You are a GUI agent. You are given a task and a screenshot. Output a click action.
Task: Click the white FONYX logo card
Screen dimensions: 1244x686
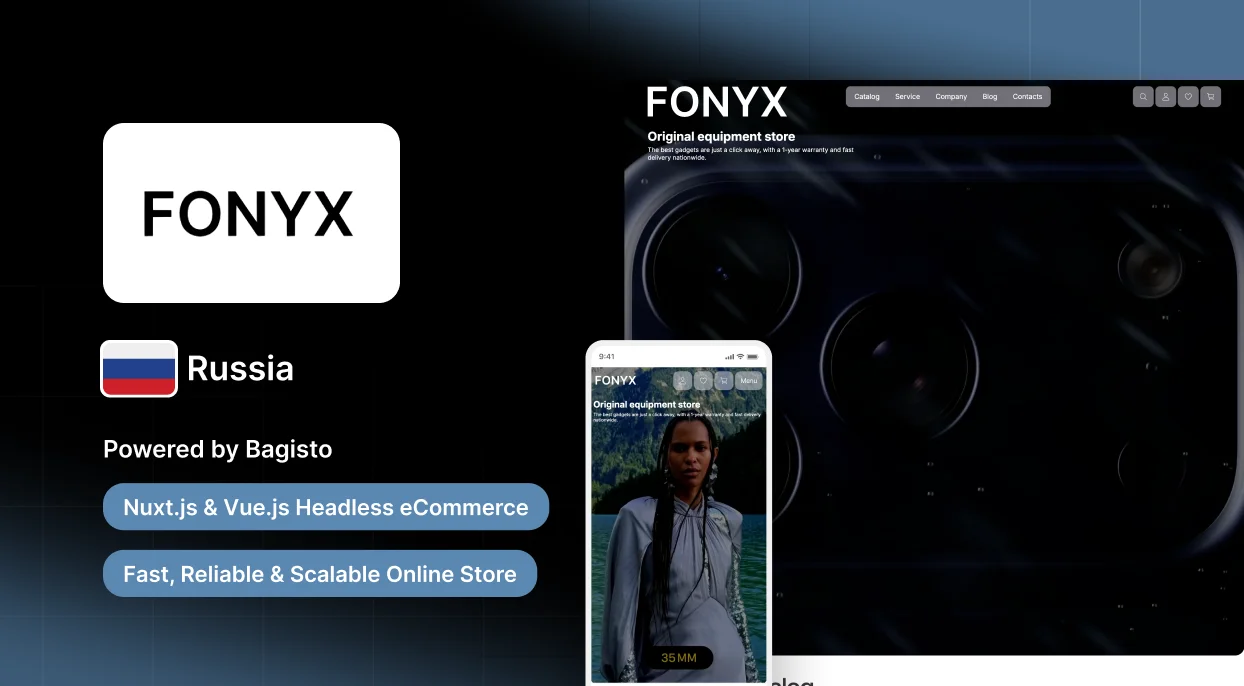[251, 213]
